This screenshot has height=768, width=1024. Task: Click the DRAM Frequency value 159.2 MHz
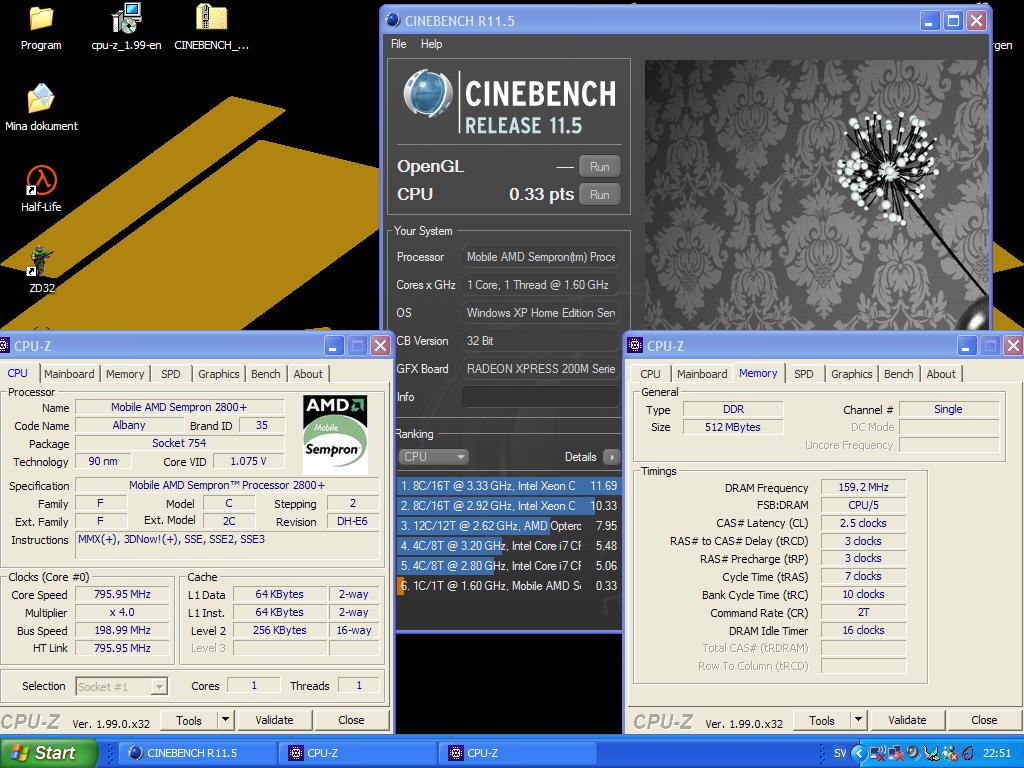coord(863,487)
